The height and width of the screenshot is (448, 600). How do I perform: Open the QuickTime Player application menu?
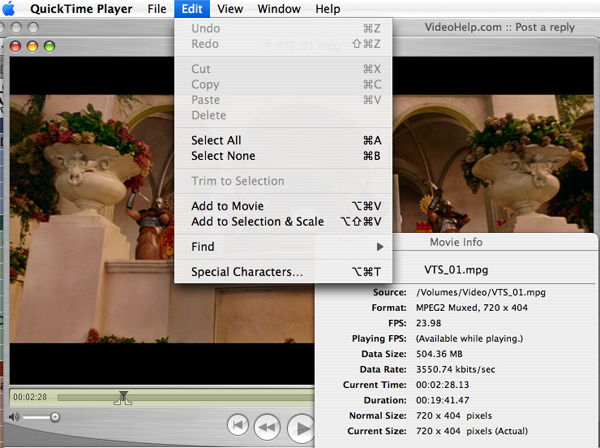pyautogui.click(x=81, y=9)
